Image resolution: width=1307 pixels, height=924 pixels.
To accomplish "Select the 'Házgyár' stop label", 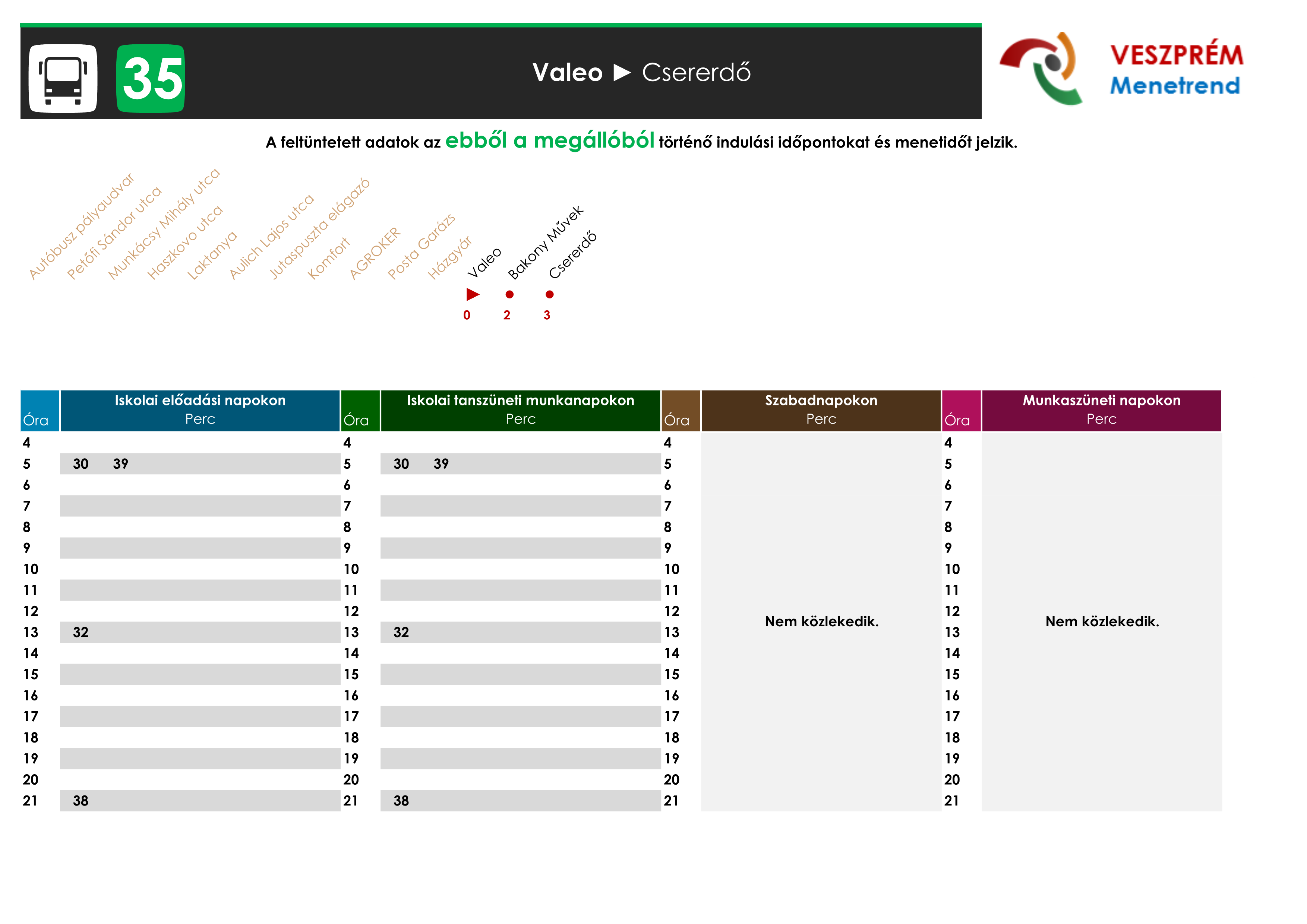I will [x=450, y=258].
